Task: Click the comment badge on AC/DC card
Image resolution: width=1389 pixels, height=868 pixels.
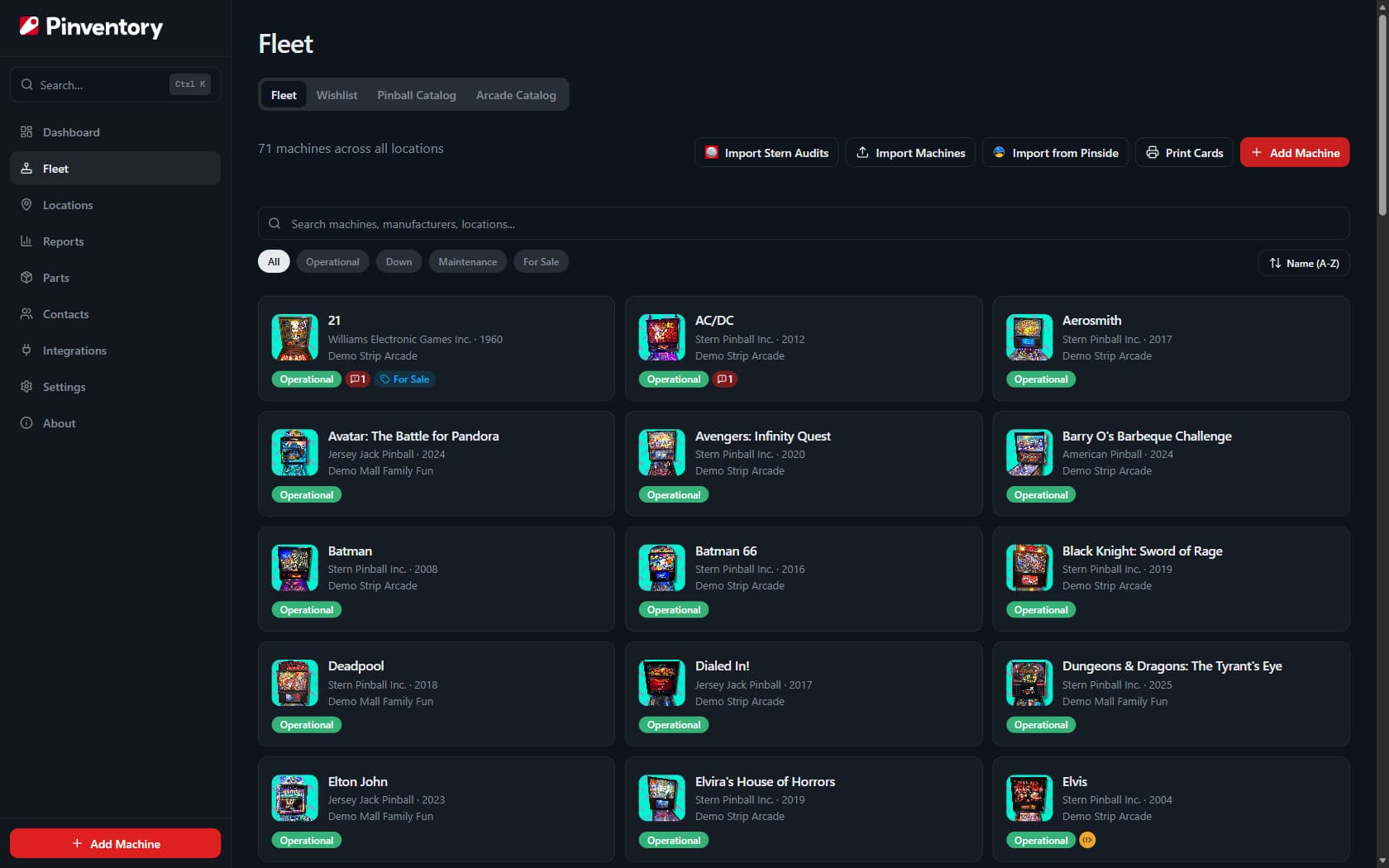Action: tap(724, 379)
